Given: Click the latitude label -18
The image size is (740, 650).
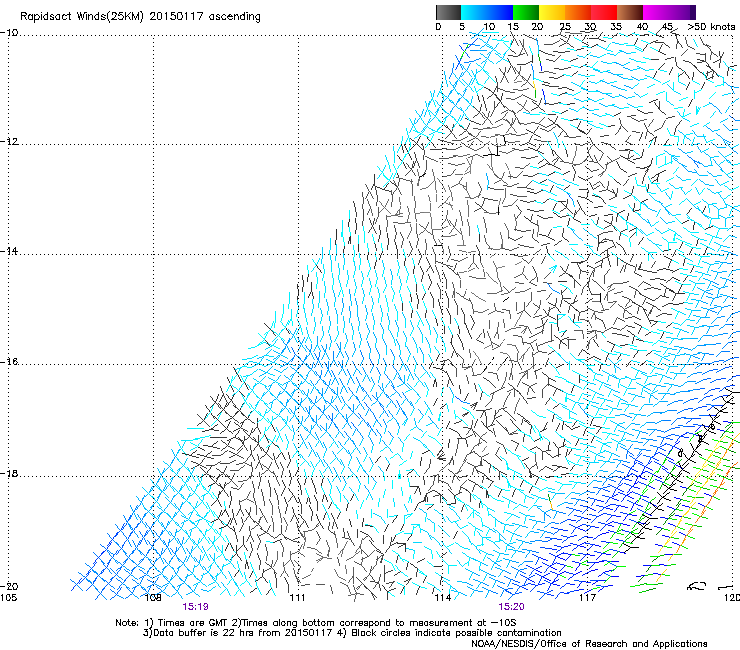Looking at the screenshot, I should click(9, 473).
